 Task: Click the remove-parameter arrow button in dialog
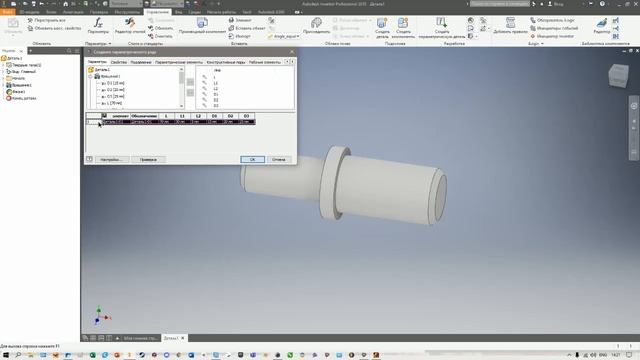pyautogui.click(x=190, y=93)
